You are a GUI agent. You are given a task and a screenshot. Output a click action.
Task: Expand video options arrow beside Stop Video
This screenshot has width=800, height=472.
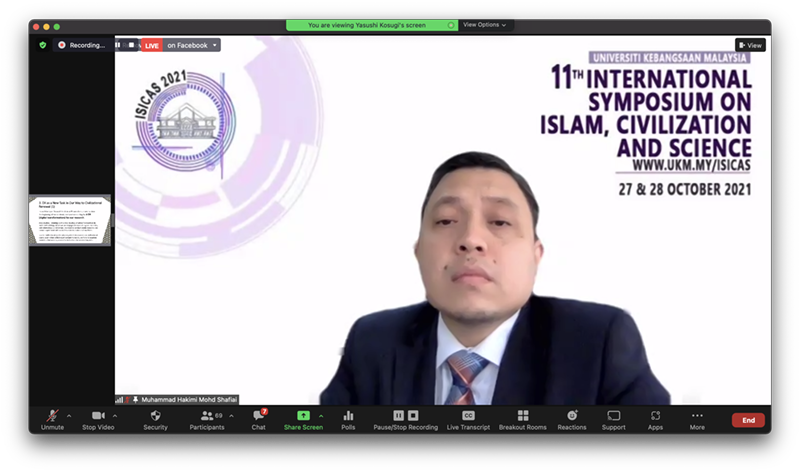(x=115, y=415)
